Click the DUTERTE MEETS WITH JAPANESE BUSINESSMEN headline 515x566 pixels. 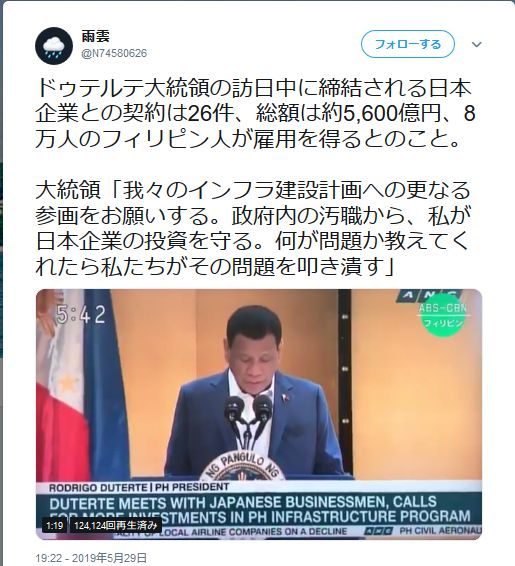[x=259, y=509]
